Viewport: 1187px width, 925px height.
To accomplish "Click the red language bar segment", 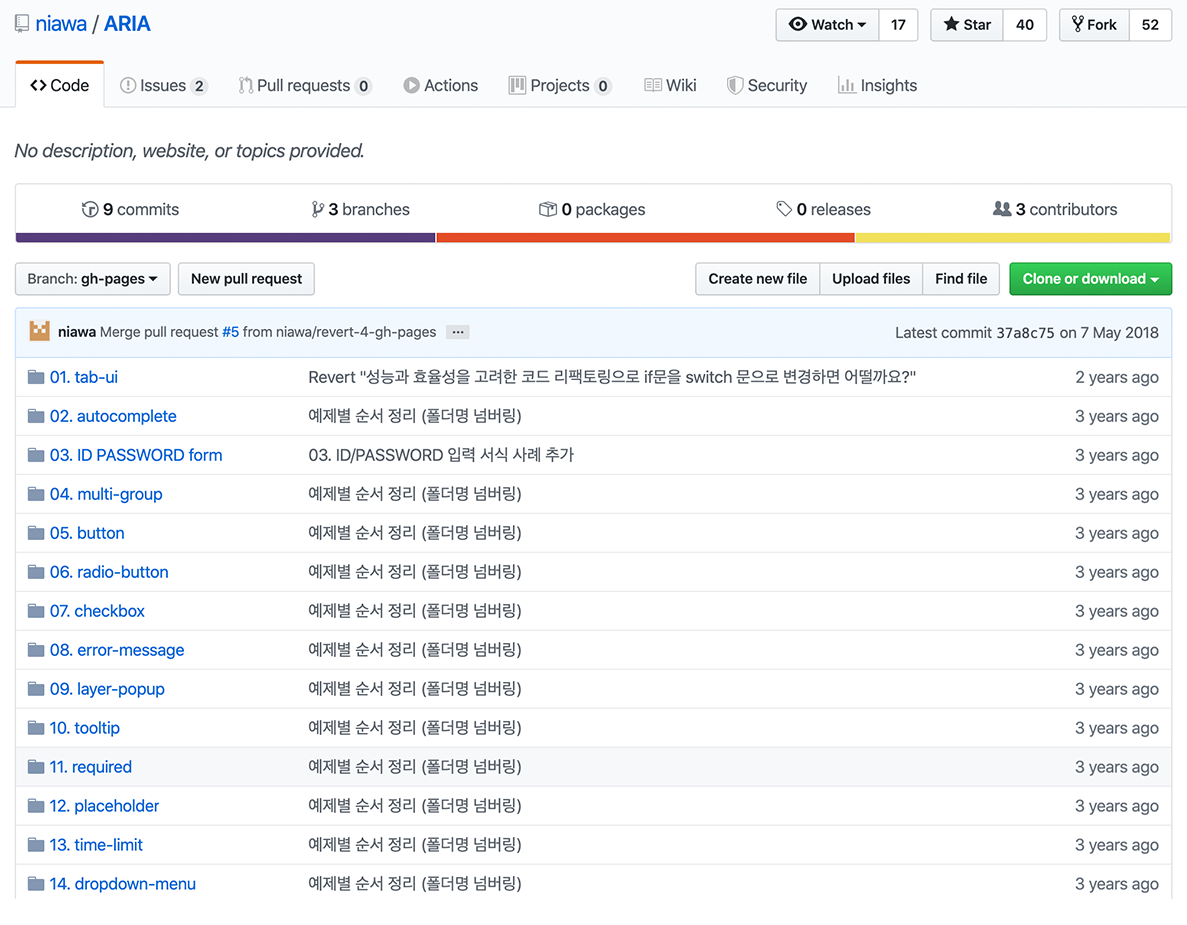I will pos(646,238).
